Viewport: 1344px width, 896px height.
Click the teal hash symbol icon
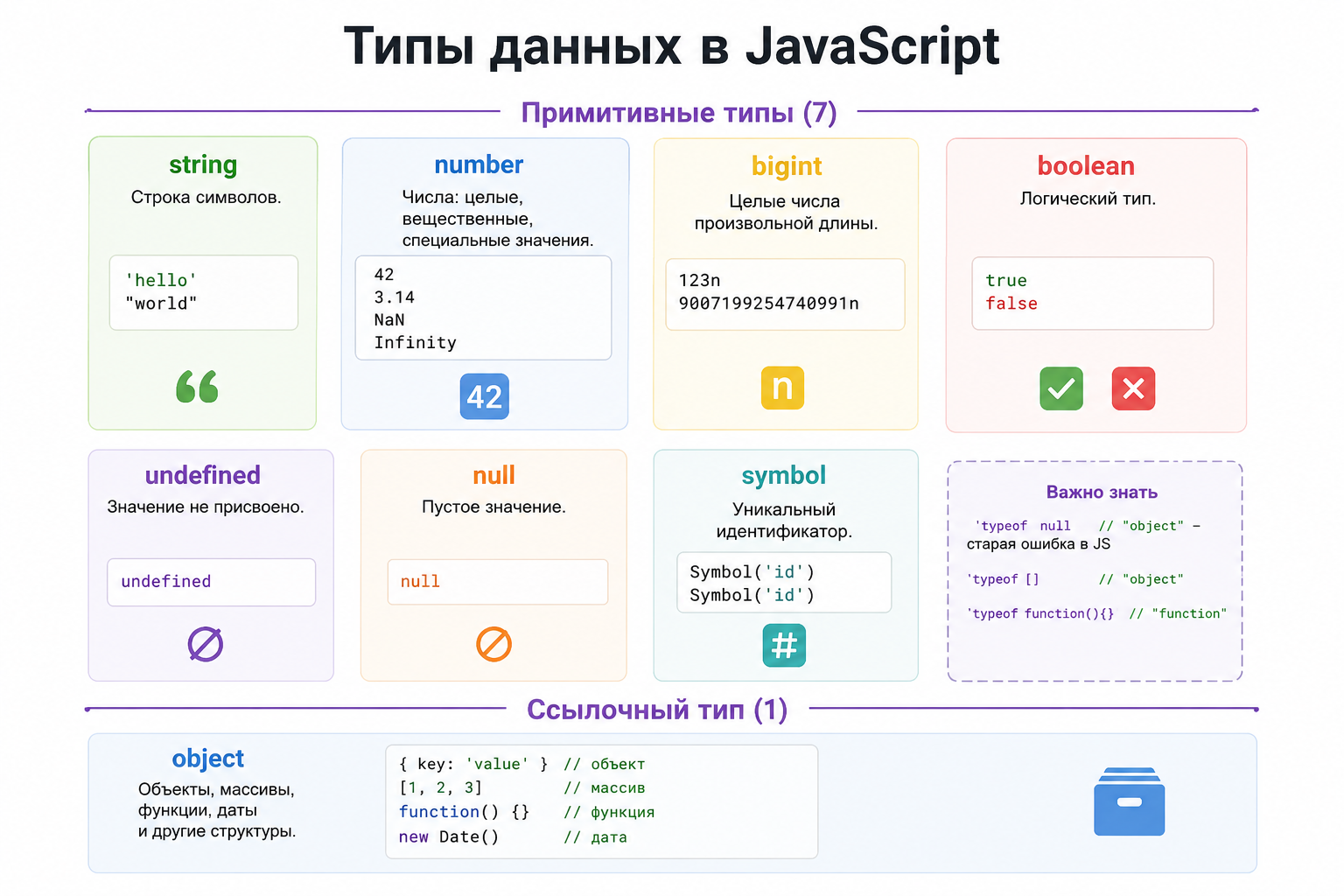(x=784, y=646)
